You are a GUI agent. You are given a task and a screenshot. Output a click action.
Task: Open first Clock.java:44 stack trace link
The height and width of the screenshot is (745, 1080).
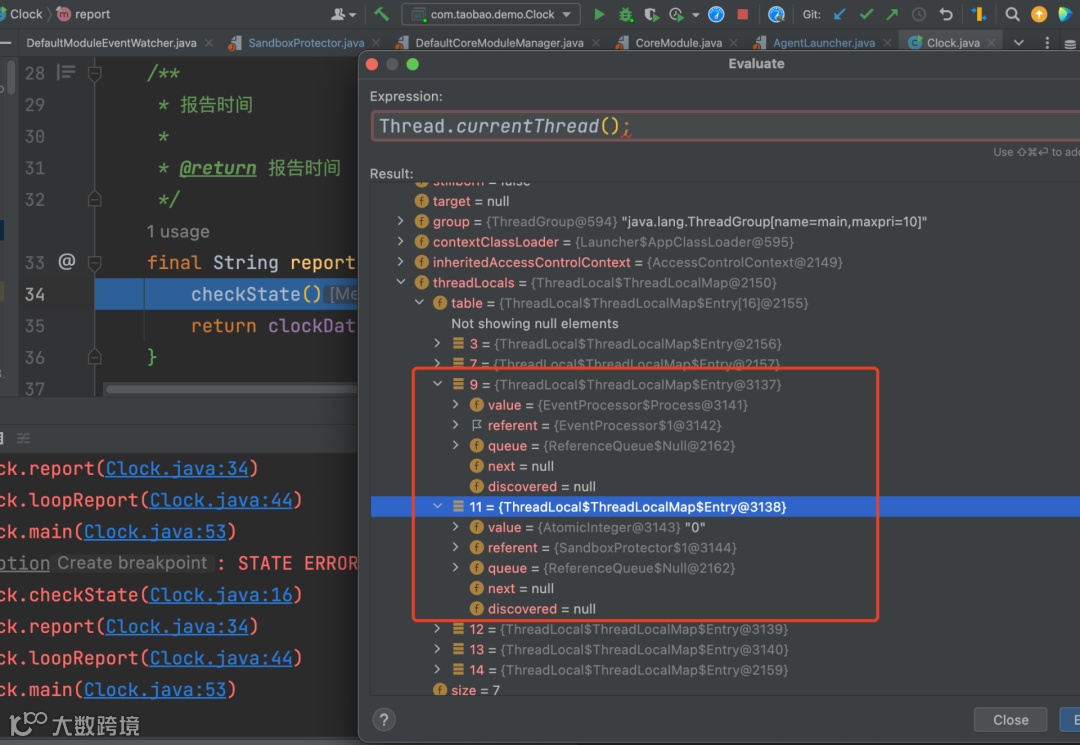tap(221, 500)
